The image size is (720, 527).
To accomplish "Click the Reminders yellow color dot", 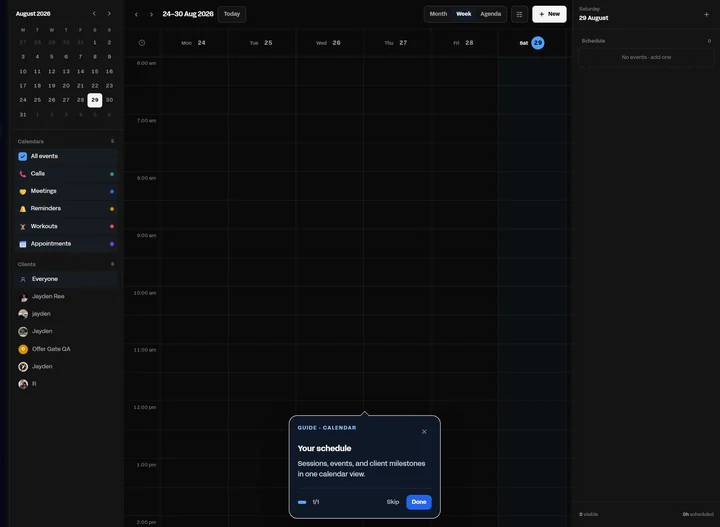I will coord(112,209).
